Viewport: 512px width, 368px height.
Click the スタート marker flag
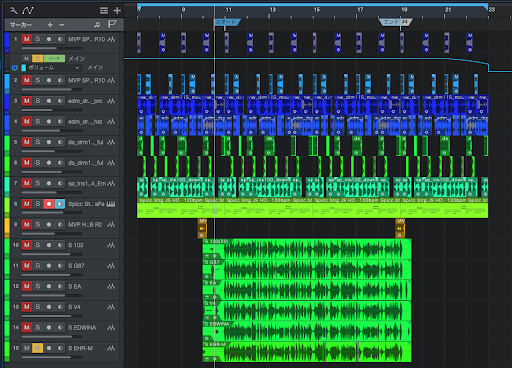coord(227,22)
